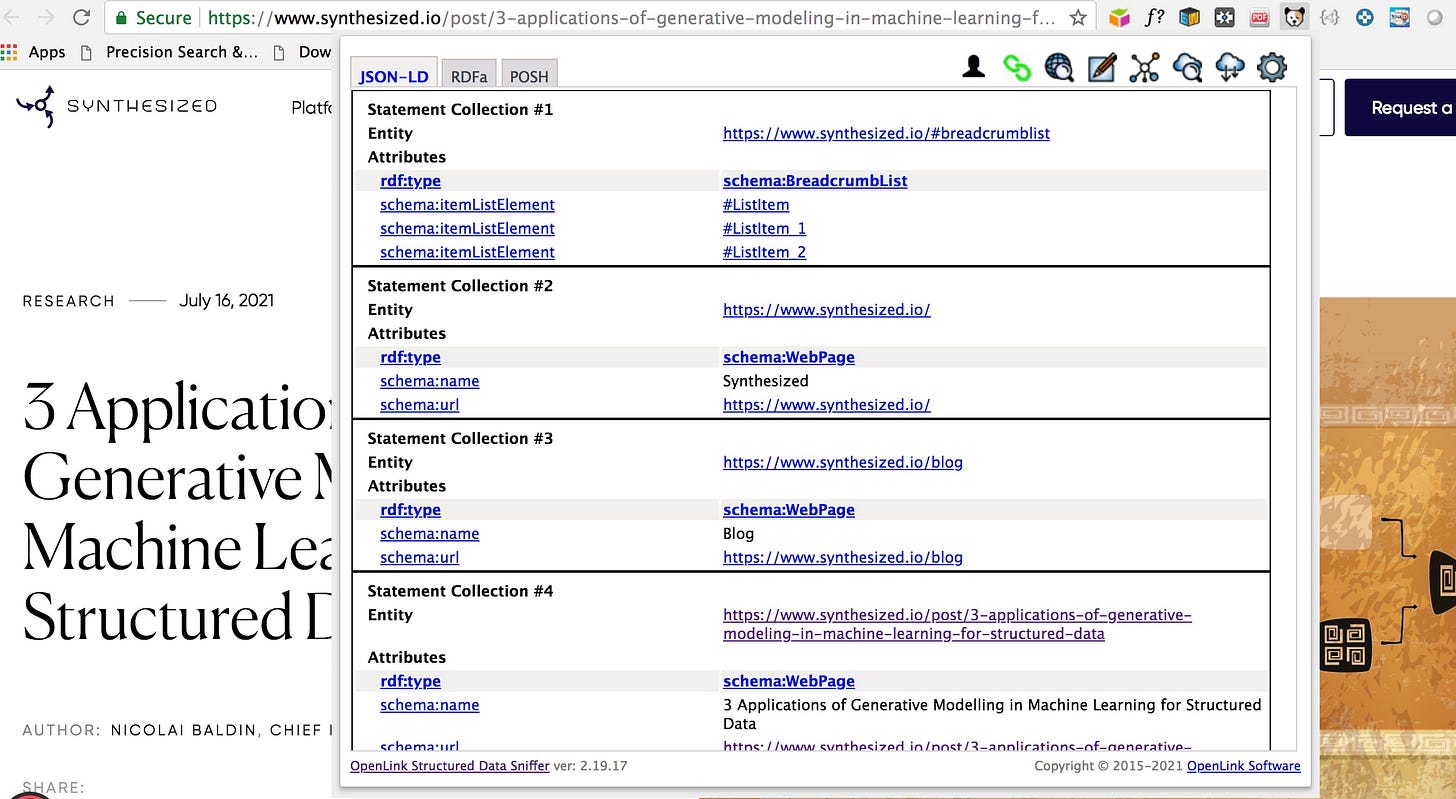Open the blog entity link in Collection #3

(843, 462)
